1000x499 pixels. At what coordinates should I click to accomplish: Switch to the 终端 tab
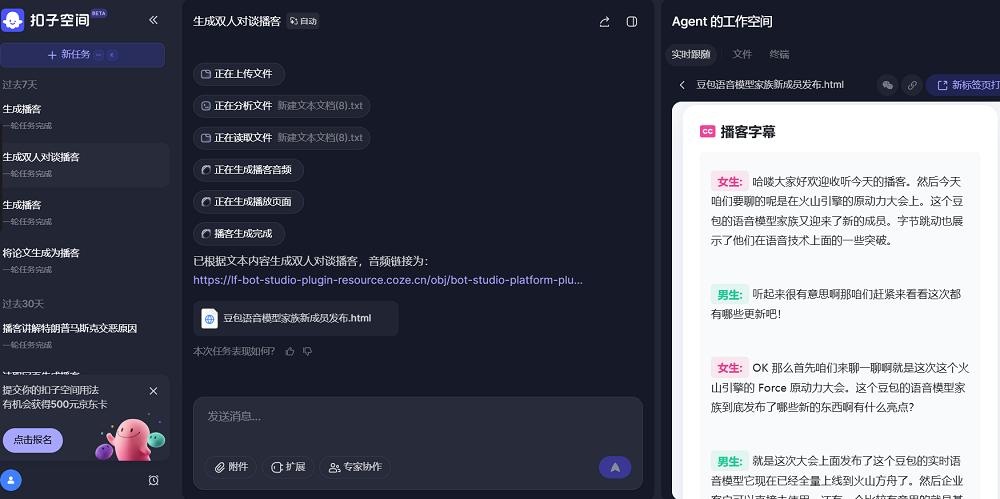779,54
